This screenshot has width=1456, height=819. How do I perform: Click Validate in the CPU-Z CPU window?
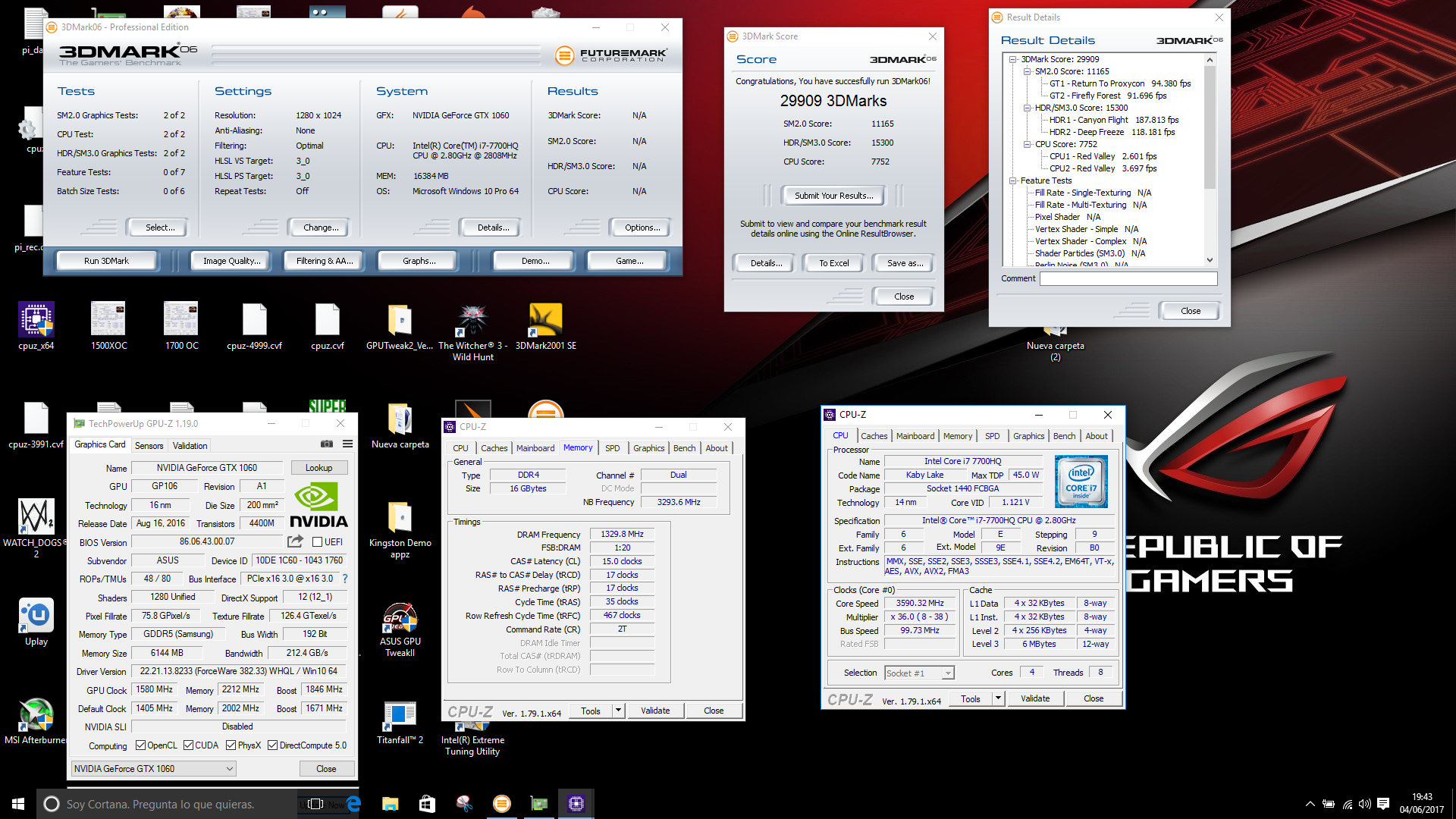(x=1035, y=699)
